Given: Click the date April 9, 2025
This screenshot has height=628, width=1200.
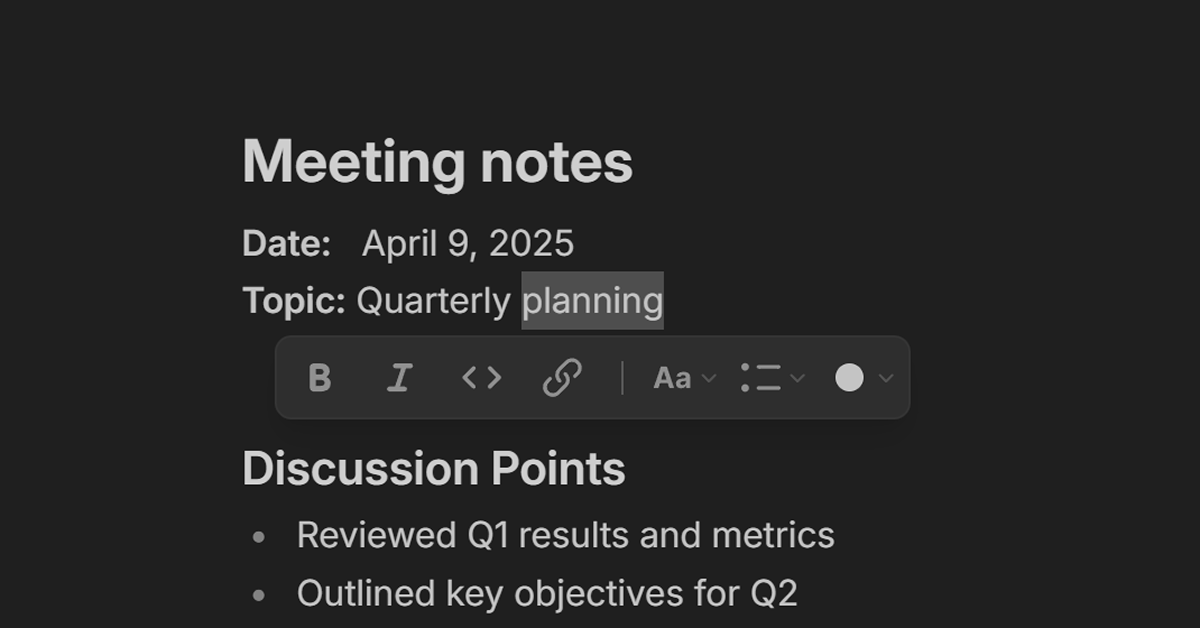Looking at the screenshot, I should click(468, 242).
